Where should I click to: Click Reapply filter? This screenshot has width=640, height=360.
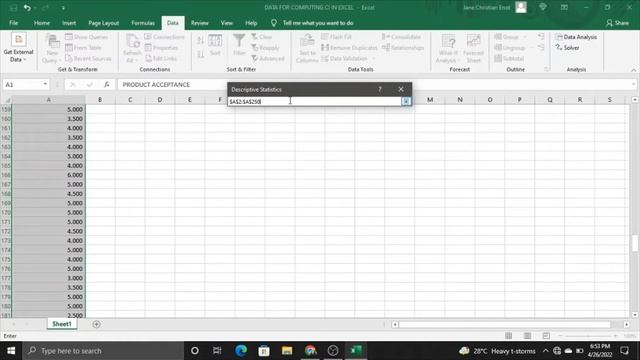tap(265, 48)
